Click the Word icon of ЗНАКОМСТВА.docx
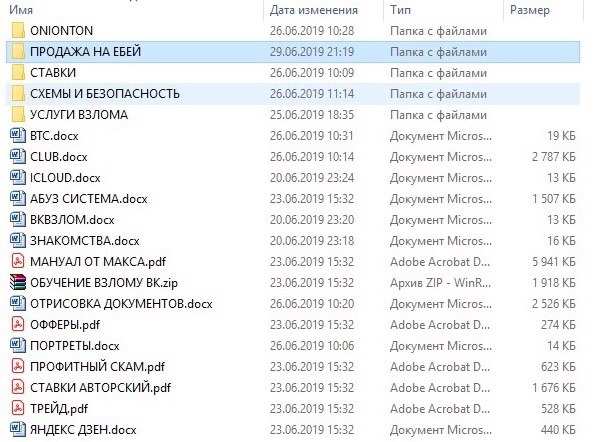 tap(18, 240)
